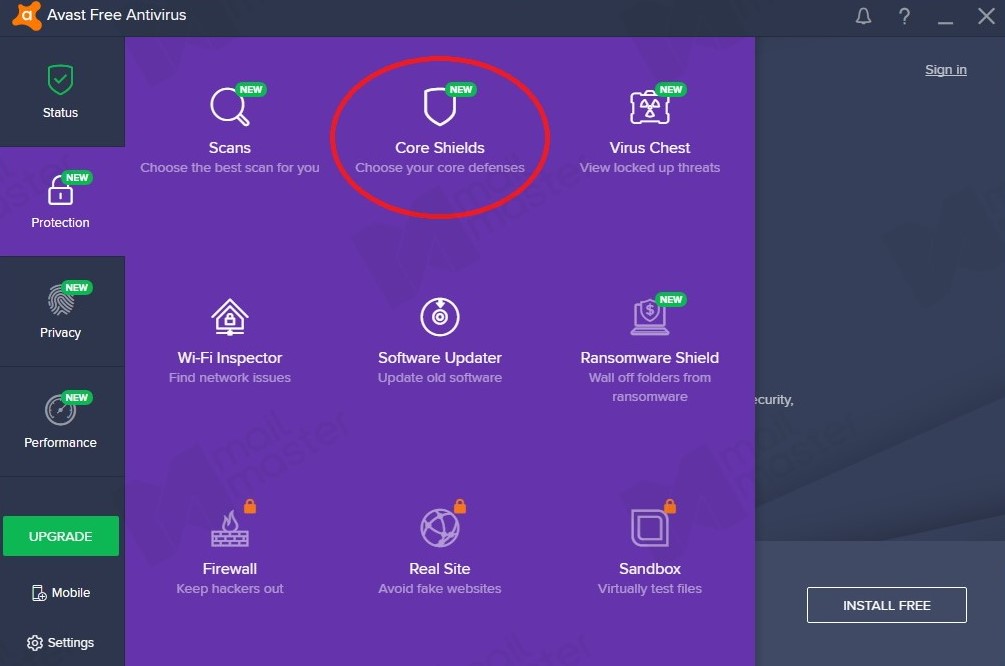This screenshot has width=1005, height=666.
Task: Close the Avast window
Action: [x=986, y=16]
